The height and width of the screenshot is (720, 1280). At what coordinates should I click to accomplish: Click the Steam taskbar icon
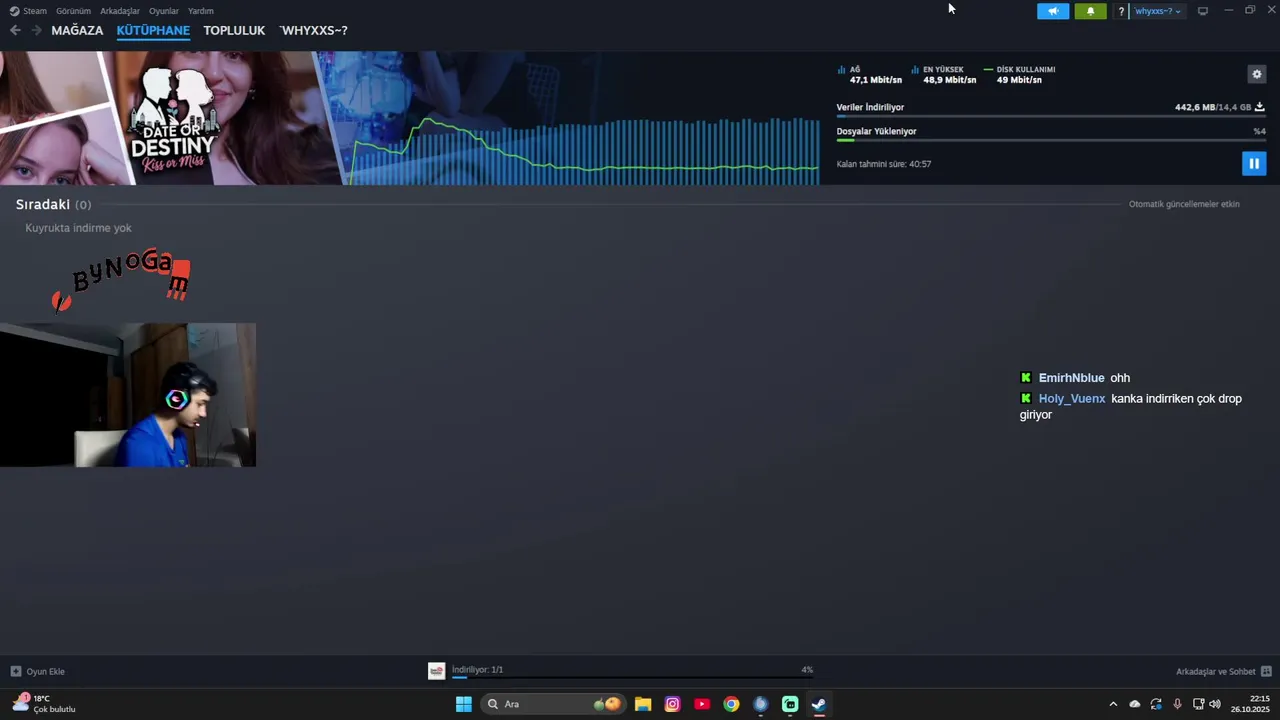819,704
